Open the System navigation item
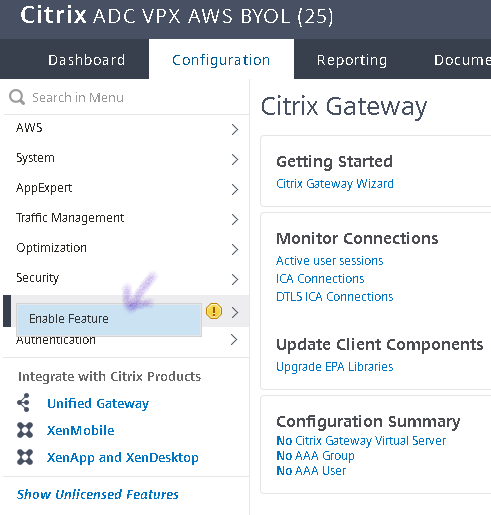This screenshot has height=515, width=491. (35, 158)
